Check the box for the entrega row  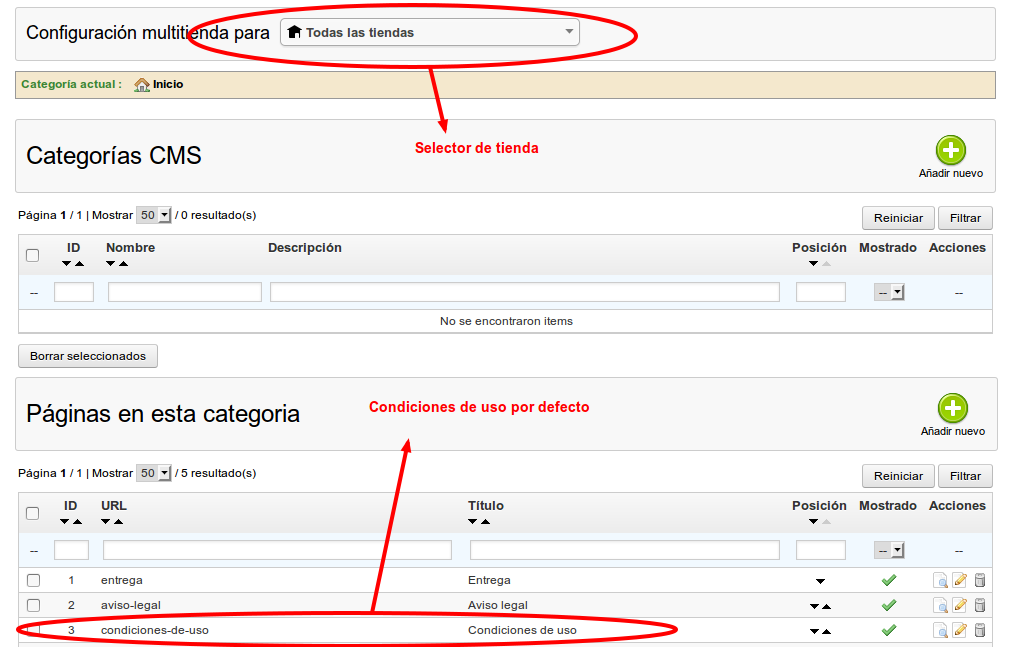[33, 580]
